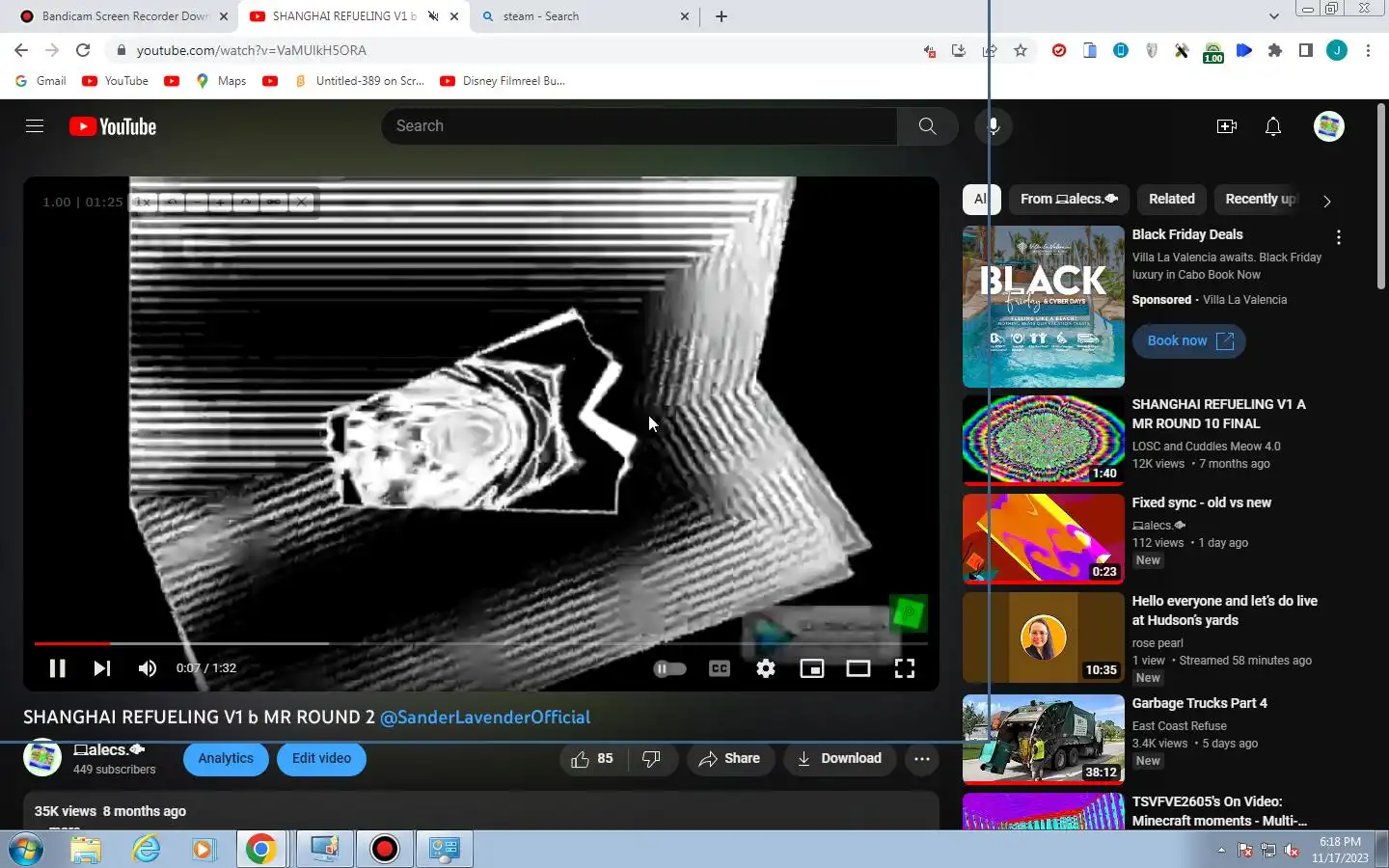Like the video with thumbs up
This screenshot has height=868, width=1389.
coord(592,759)
